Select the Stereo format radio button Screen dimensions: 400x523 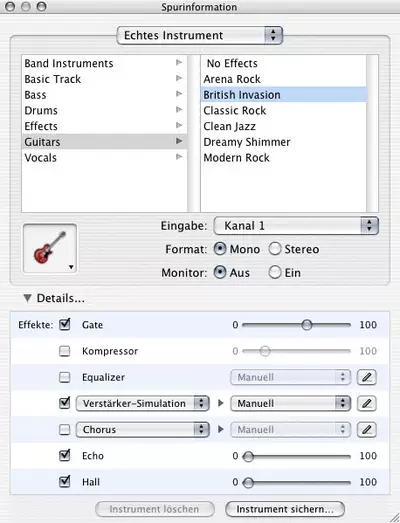(x=275, y=249)
